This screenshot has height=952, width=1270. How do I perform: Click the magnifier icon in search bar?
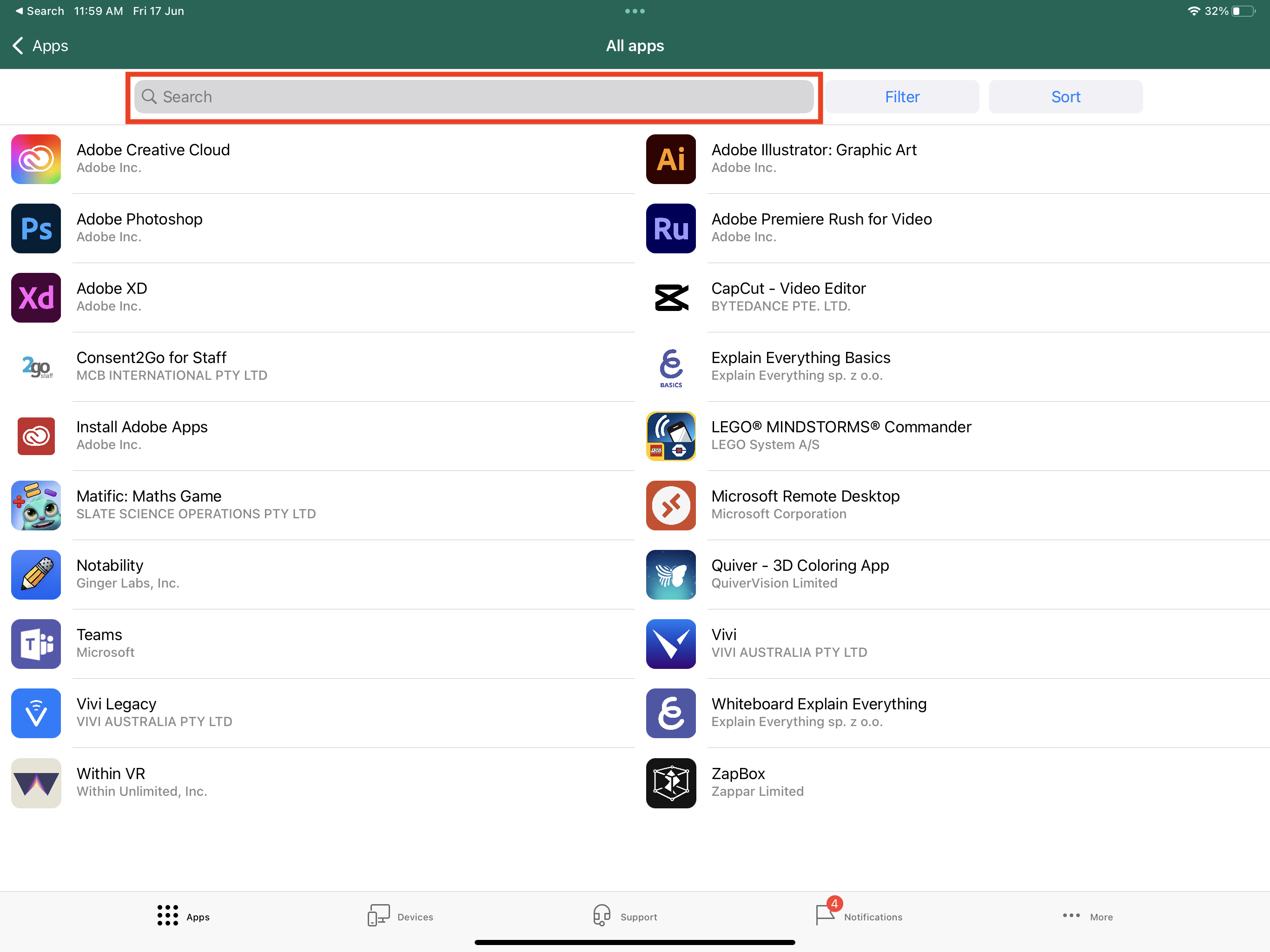149,97
